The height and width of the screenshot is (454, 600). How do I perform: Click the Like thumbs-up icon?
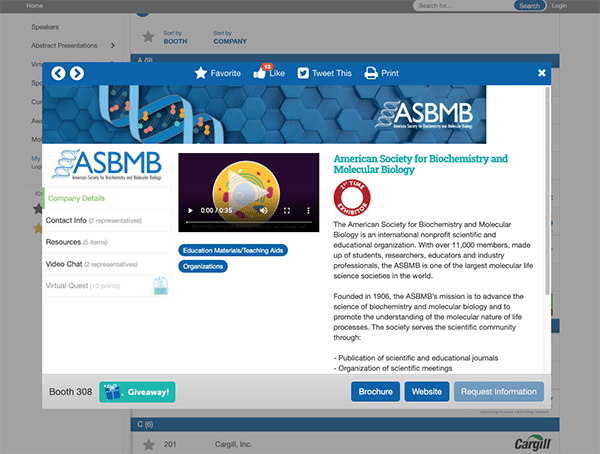(259, 73)
